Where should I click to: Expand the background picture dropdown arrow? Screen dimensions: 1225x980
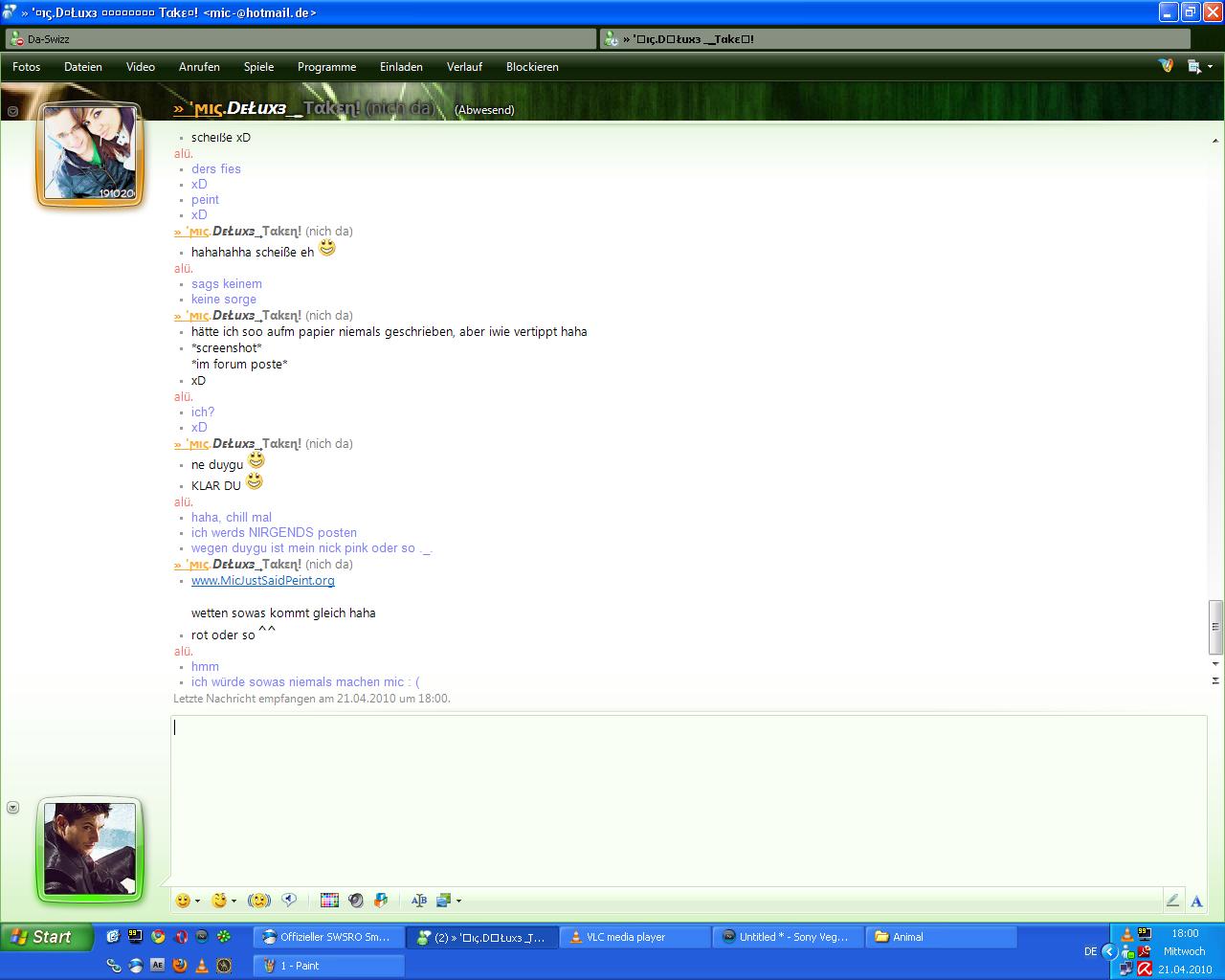click(458, 902)
